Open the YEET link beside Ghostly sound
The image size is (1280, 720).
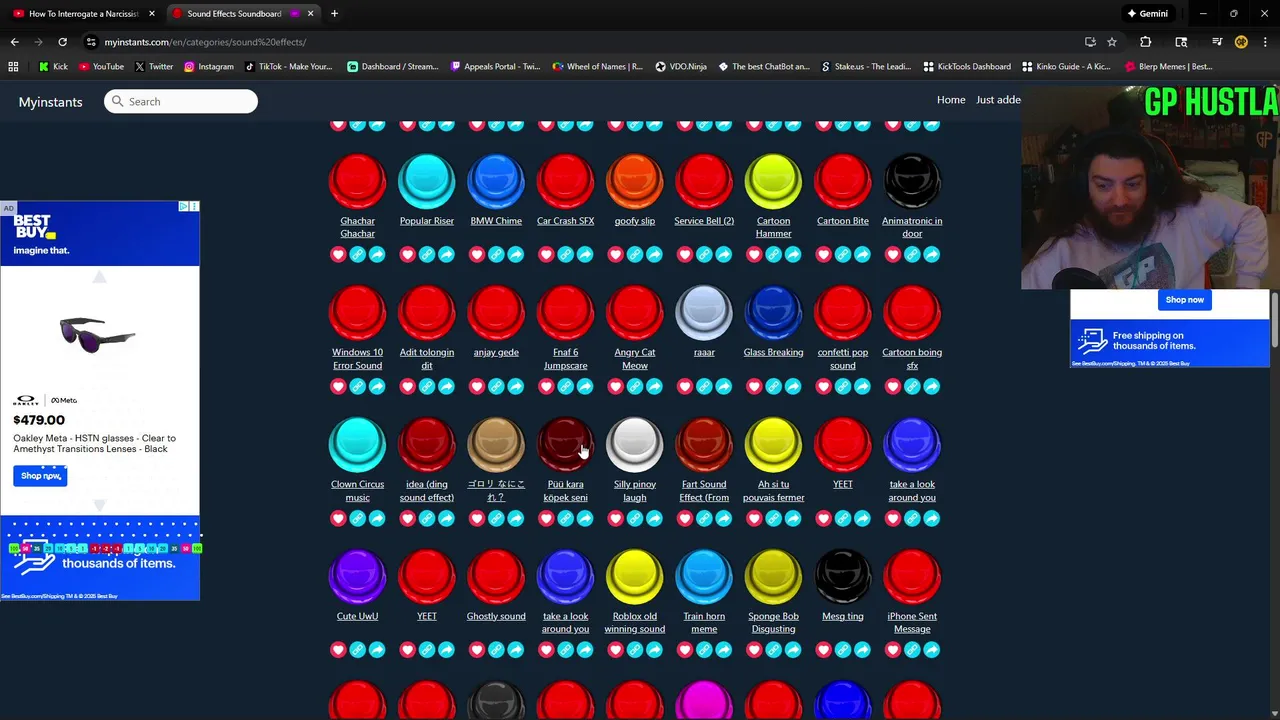pos(427,616)
